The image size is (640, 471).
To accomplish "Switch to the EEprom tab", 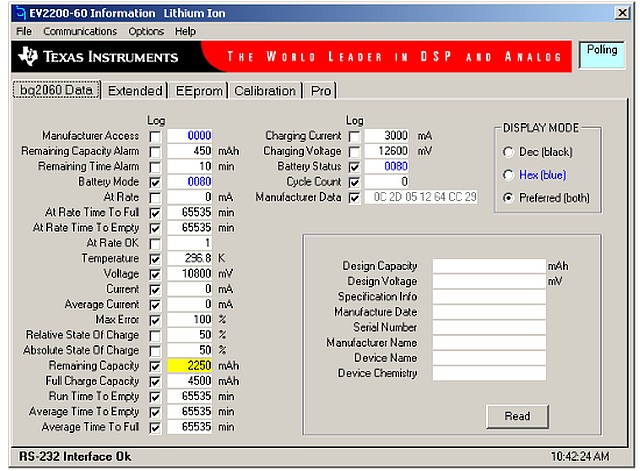I will 199,91.
